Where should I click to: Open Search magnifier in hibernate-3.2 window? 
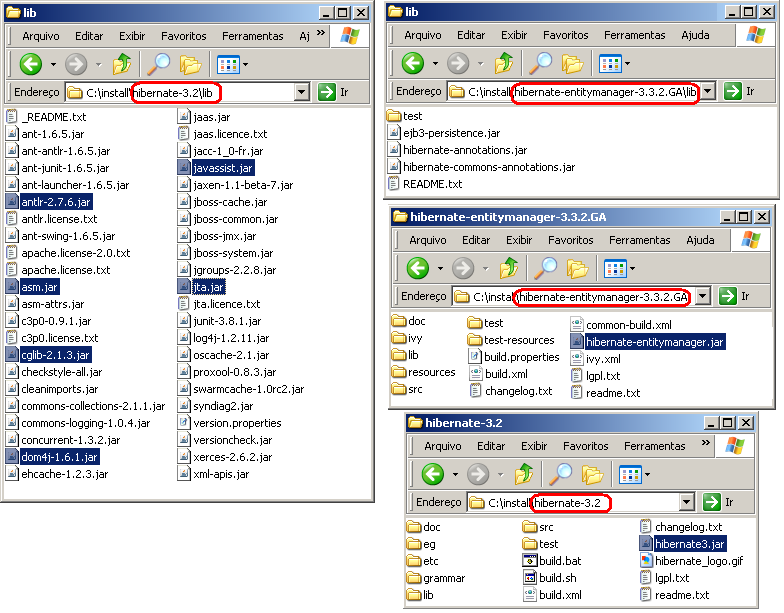pos(560,474)
